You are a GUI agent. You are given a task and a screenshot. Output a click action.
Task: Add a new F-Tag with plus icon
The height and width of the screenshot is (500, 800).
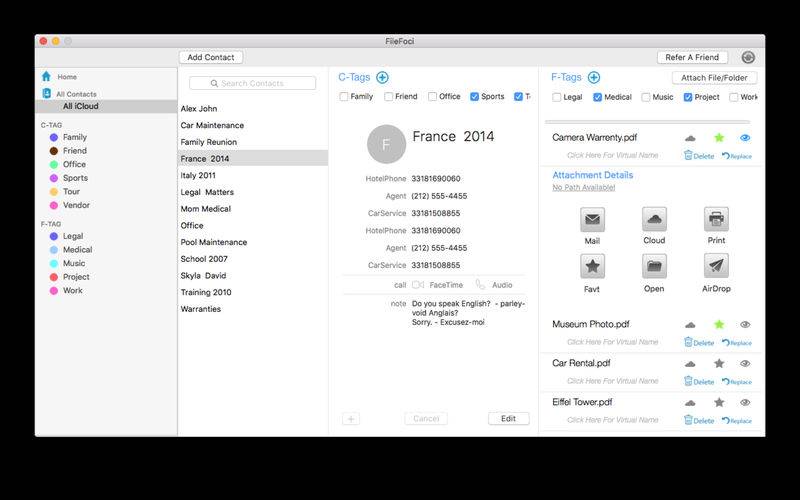(594, 77)
